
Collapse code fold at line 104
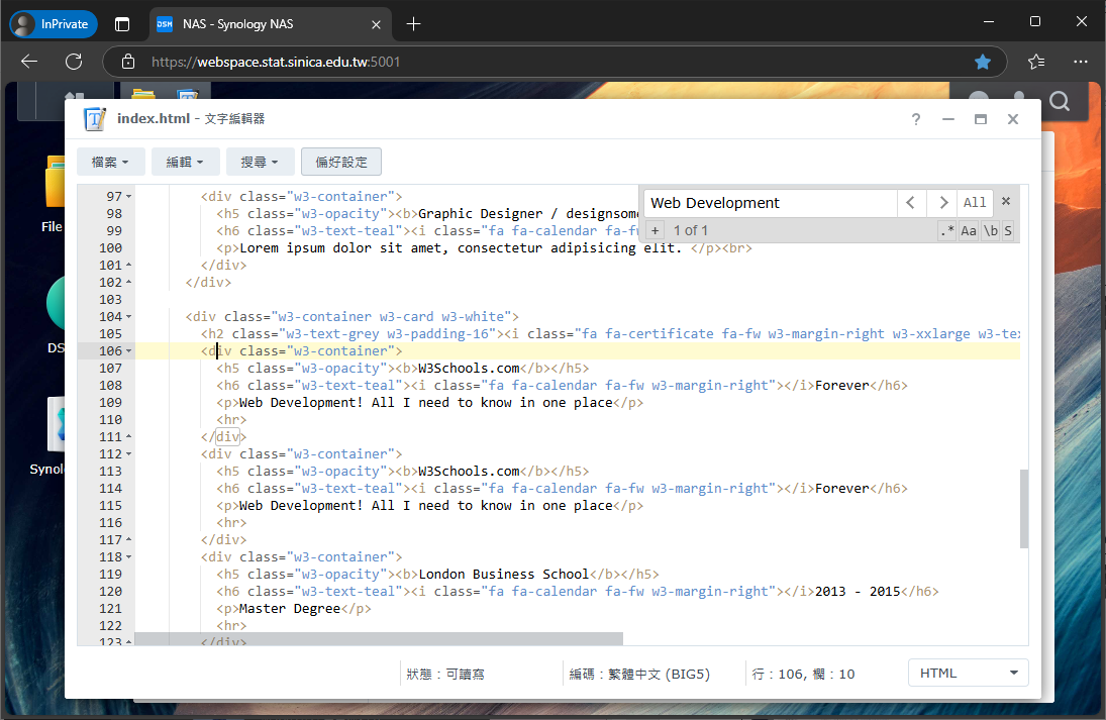129,317
